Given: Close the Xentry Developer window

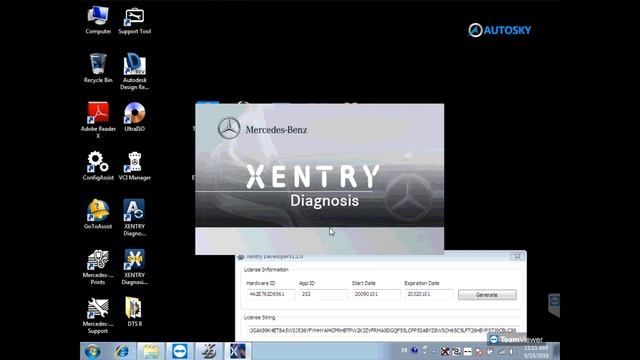Looking at the screenshot, I should pos(517,256).
